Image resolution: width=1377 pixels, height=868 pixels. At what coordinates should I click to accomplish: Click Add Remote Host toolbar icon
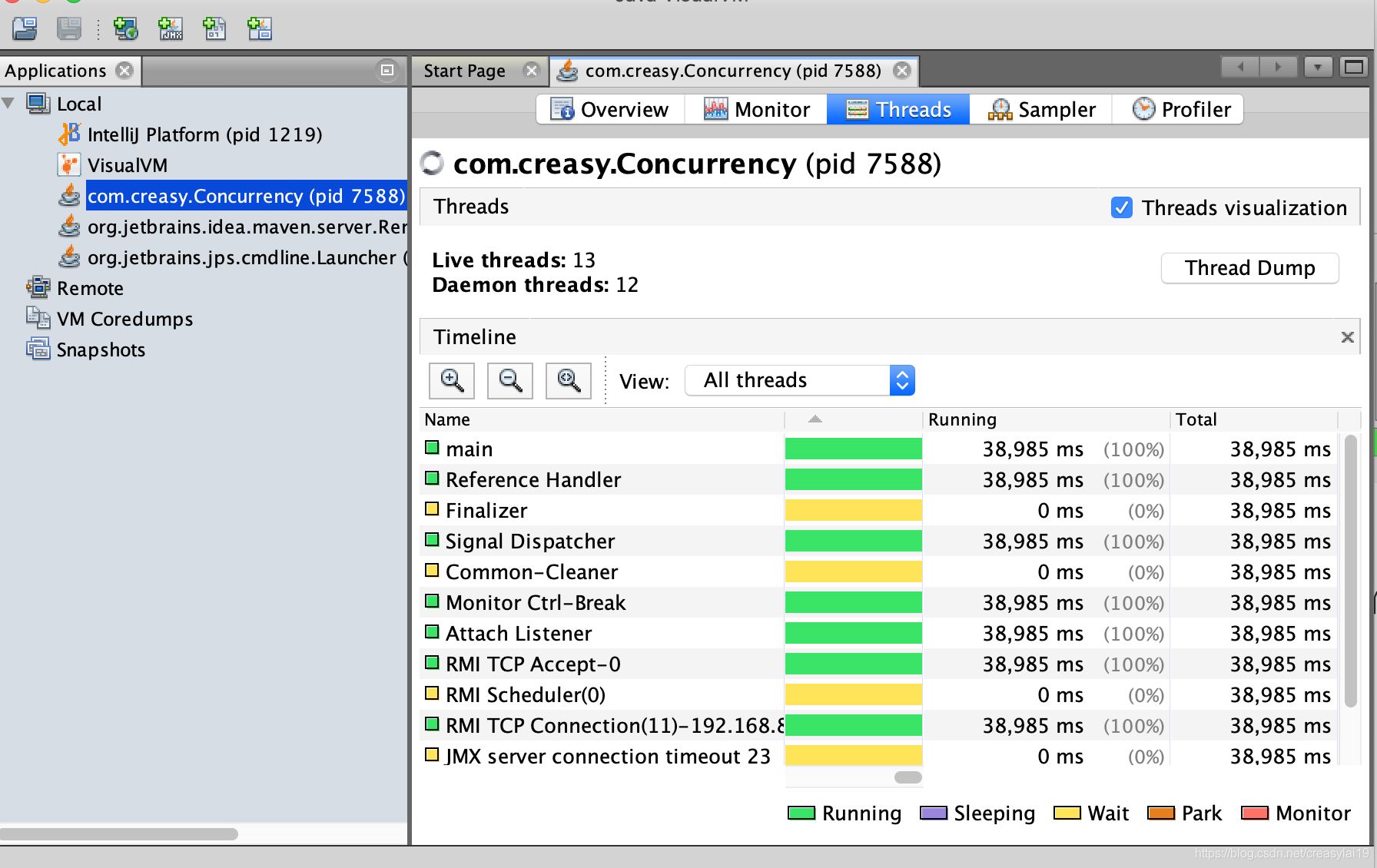[x=125, y=29]
